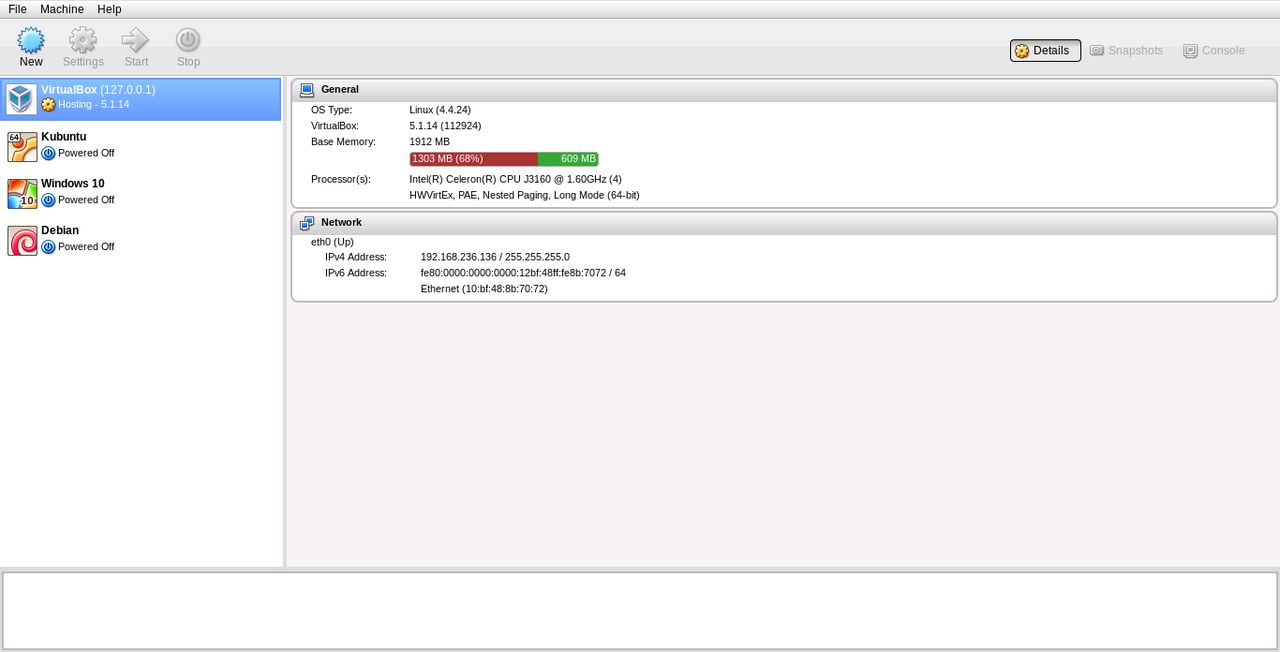Select the VirtualBox (127.0.0.1) host entry
The image size is (1280, 652).
coord(141,99)
